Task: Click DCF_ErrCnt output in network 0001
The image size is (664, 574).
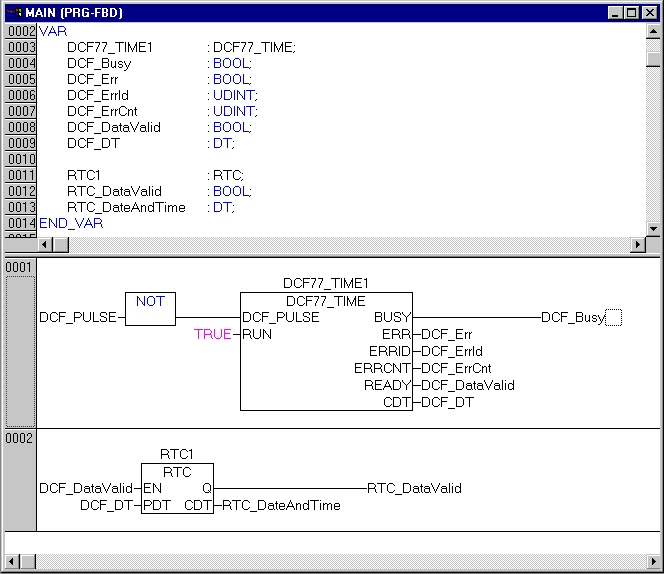Action: coord(456,368)
